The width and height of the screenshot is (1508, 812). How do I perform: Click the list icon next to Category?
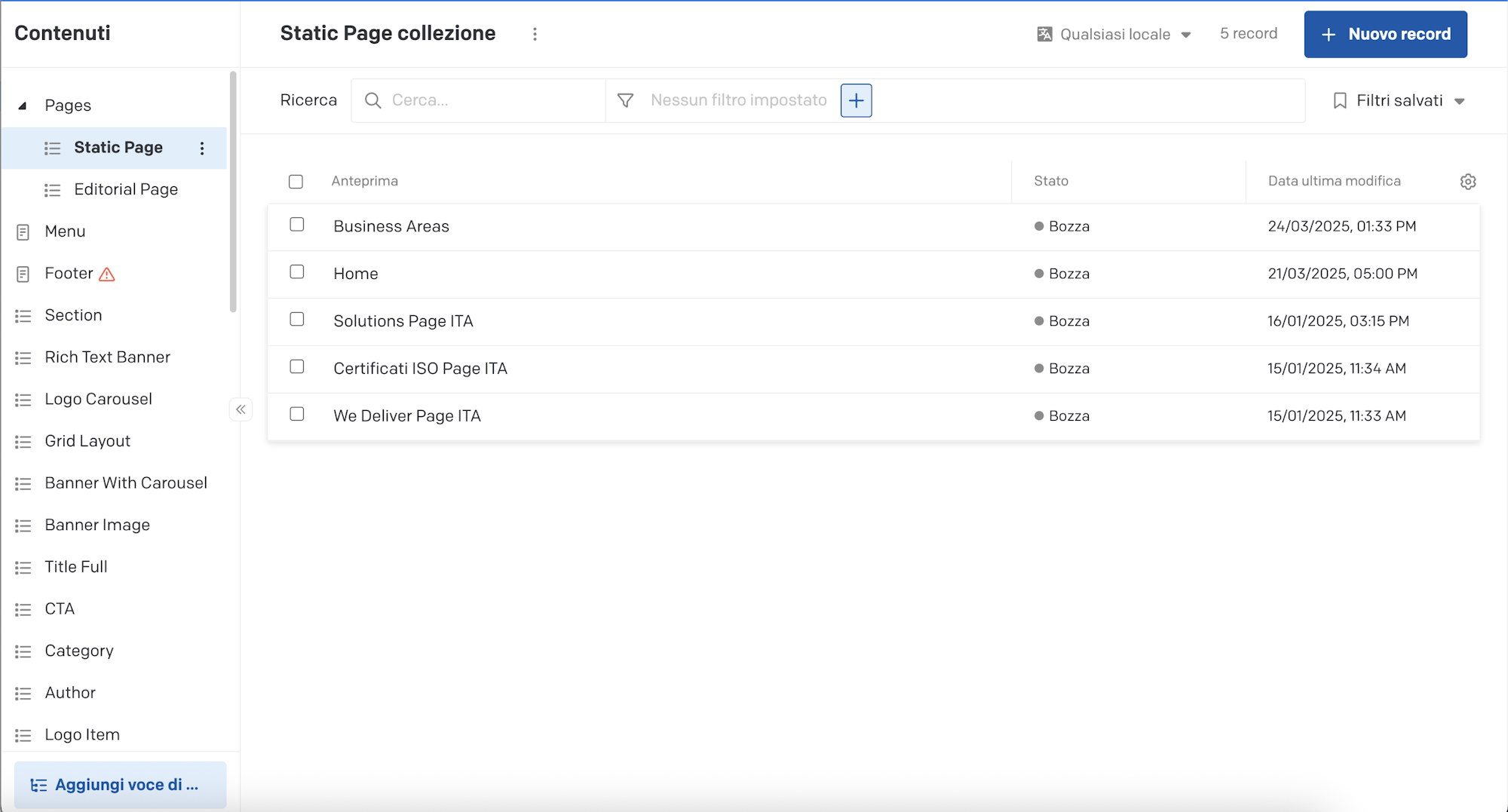(x=23, y=651)
